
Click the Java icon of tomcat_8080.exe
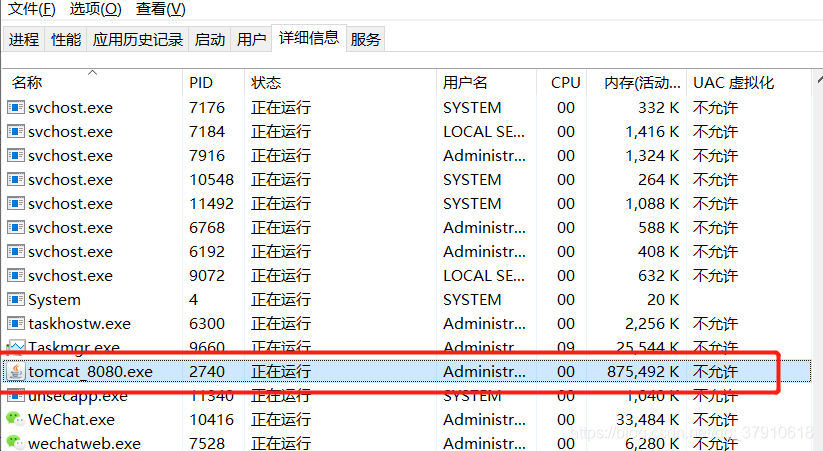point(16,371)
